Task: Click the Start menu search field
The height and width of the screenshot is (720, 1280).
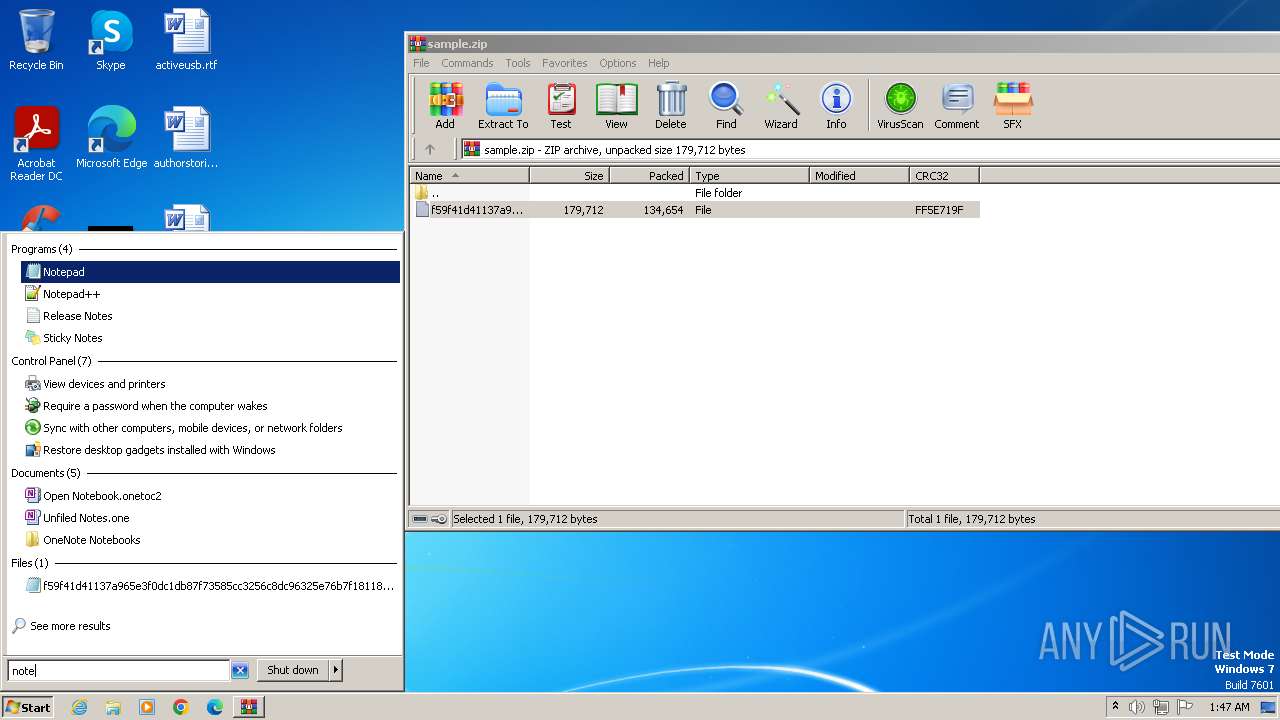Action: coord(119,670)
